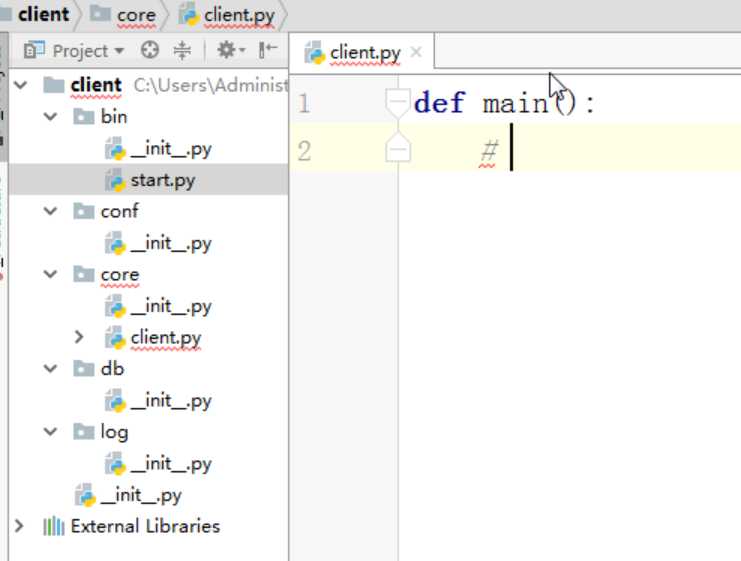Select the conf folder in the tree
Image resolution: width=741 pixels, height=561 pixels.
click(119, 211)
